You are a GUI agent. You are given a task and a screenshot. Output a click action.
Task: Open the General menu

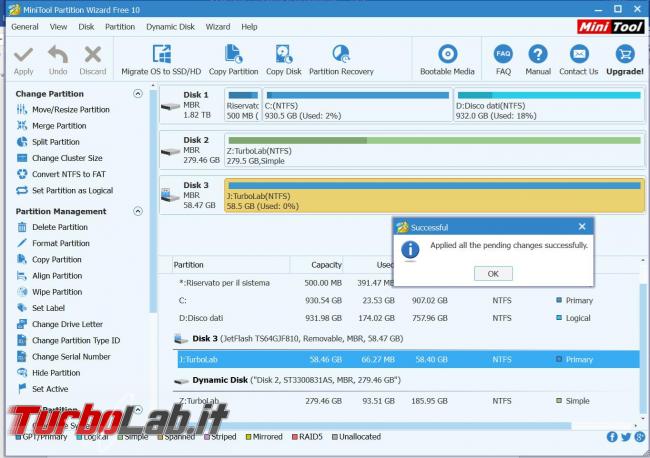click(25, 27)
